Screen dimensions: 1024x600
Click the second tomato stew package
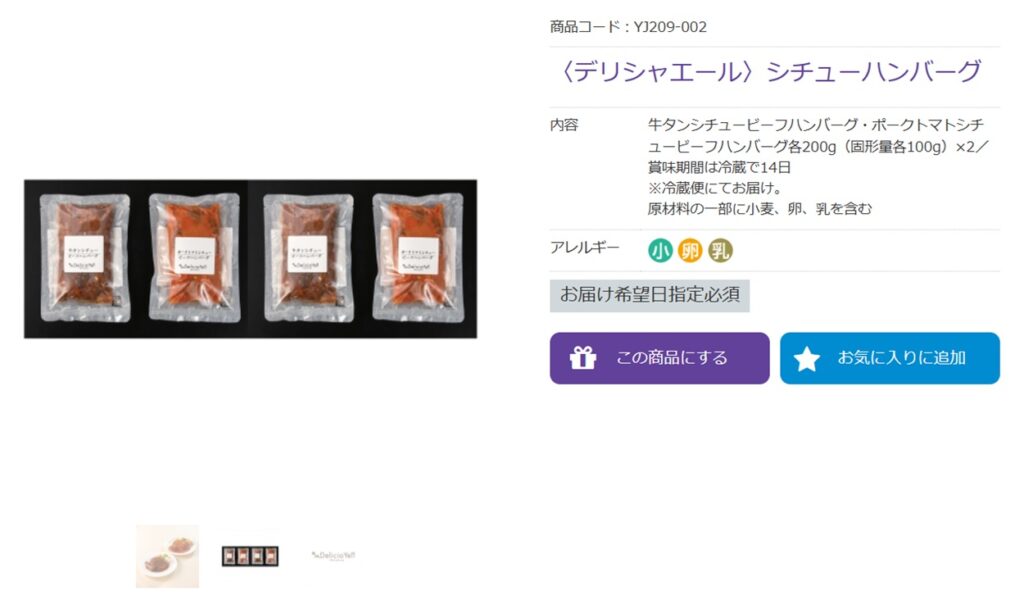click(x=195, y=258)
